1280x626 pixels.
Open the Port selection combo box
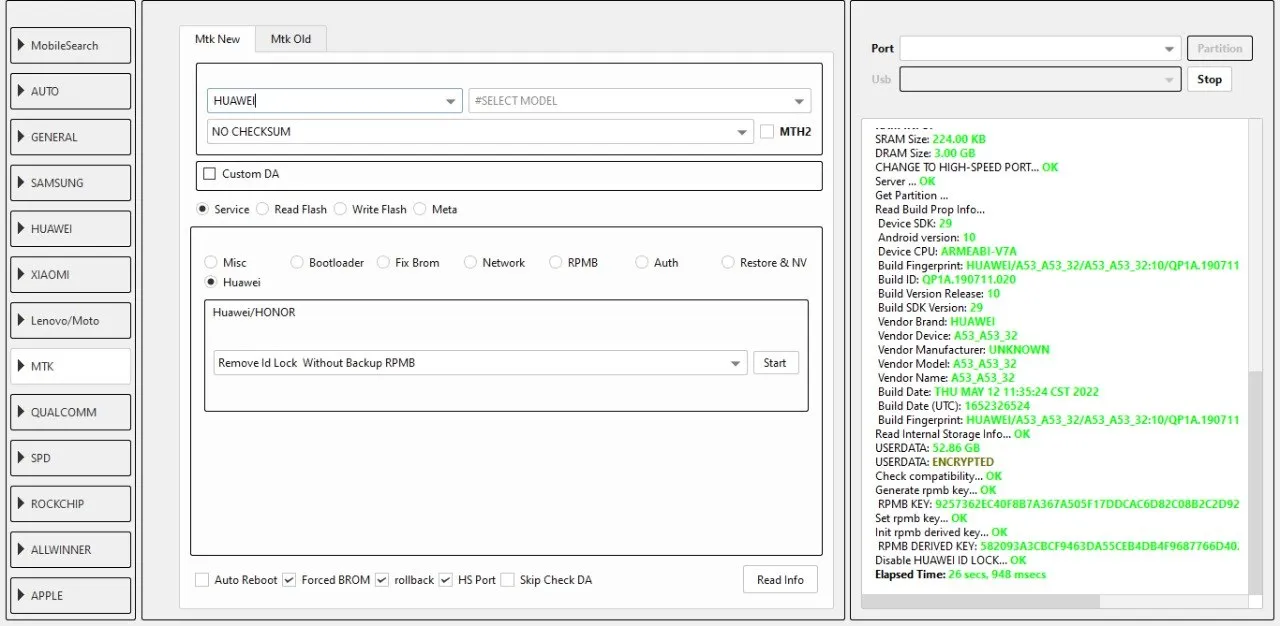point(1040,48)
